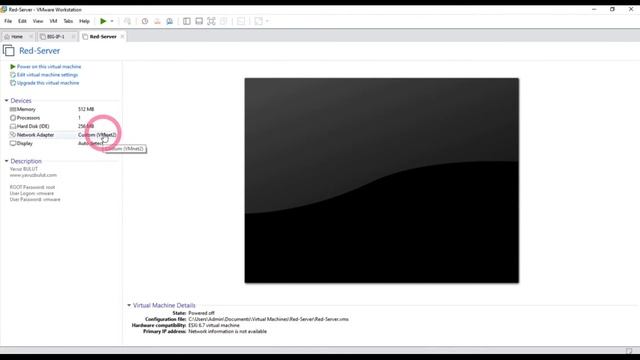Open the VM menu
The height and width of the screenshot is (360, 640).
point(53,21)
